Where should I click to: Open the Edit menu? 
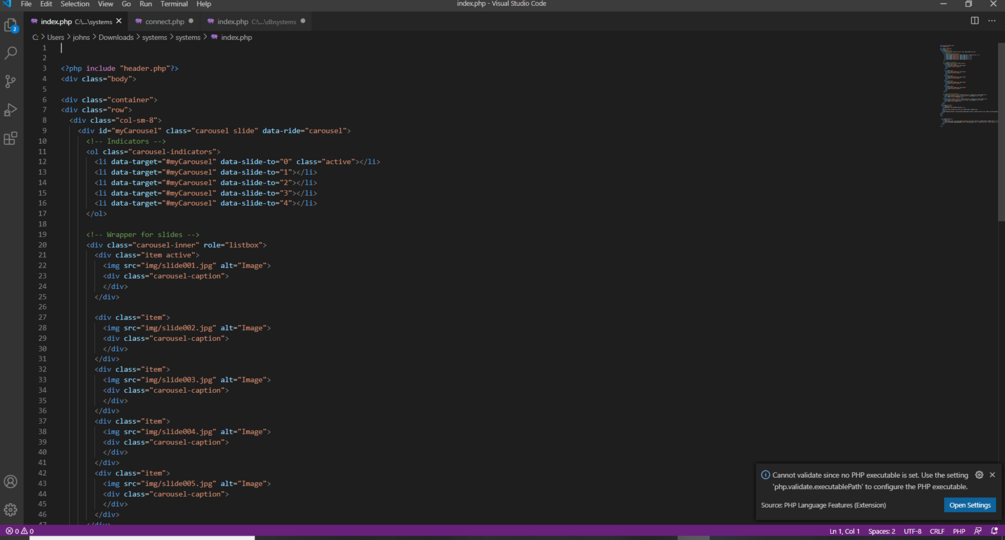pos(46,4)
